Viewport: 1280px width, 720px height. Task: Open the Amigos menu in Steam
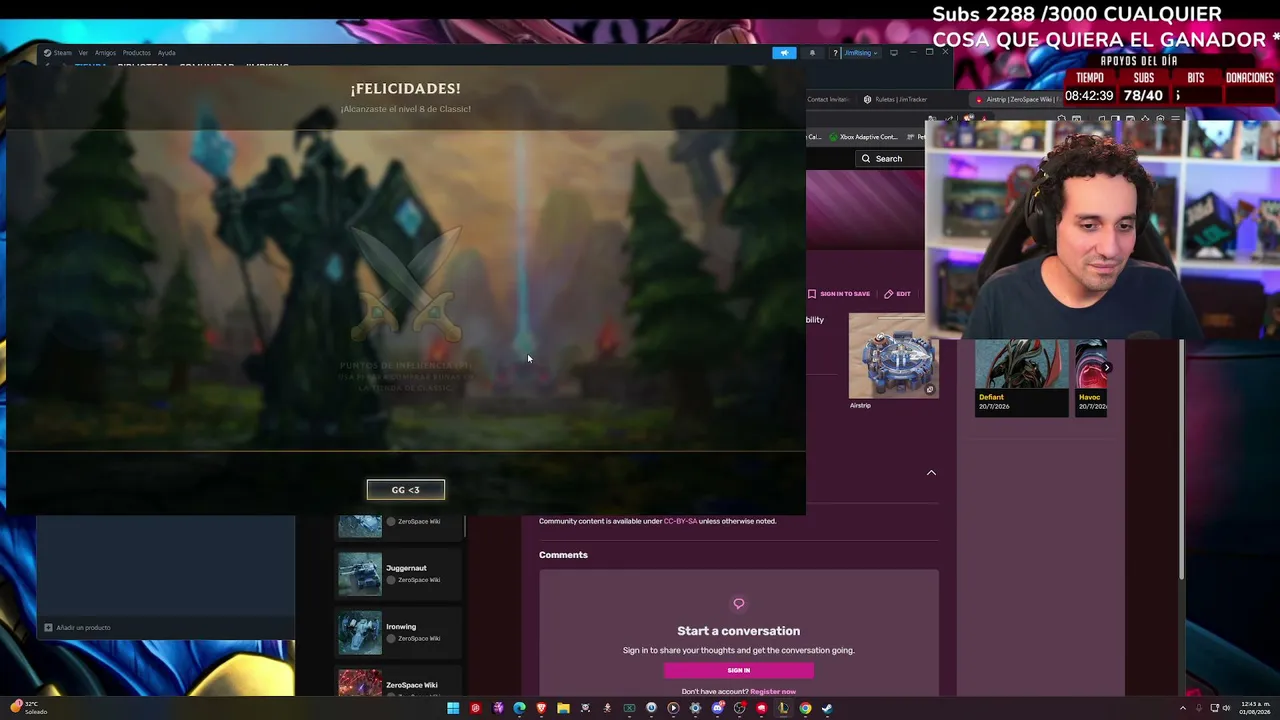[105, 53]
